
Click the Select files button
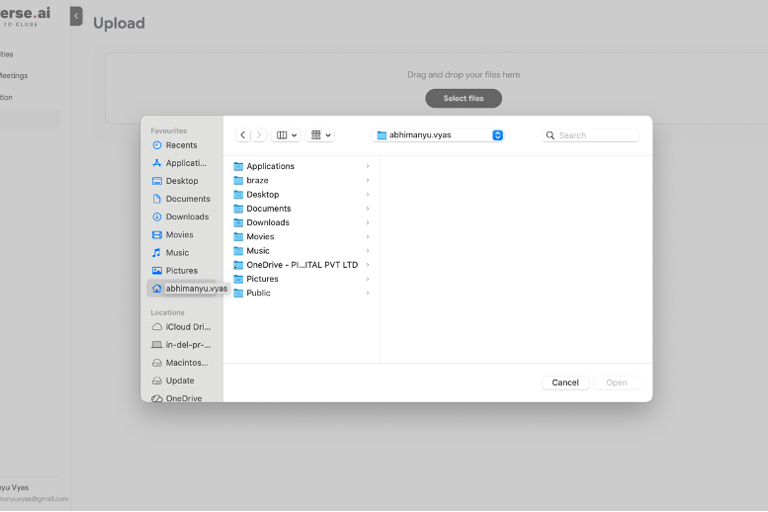pyautogui.click(x=463, y=98)
